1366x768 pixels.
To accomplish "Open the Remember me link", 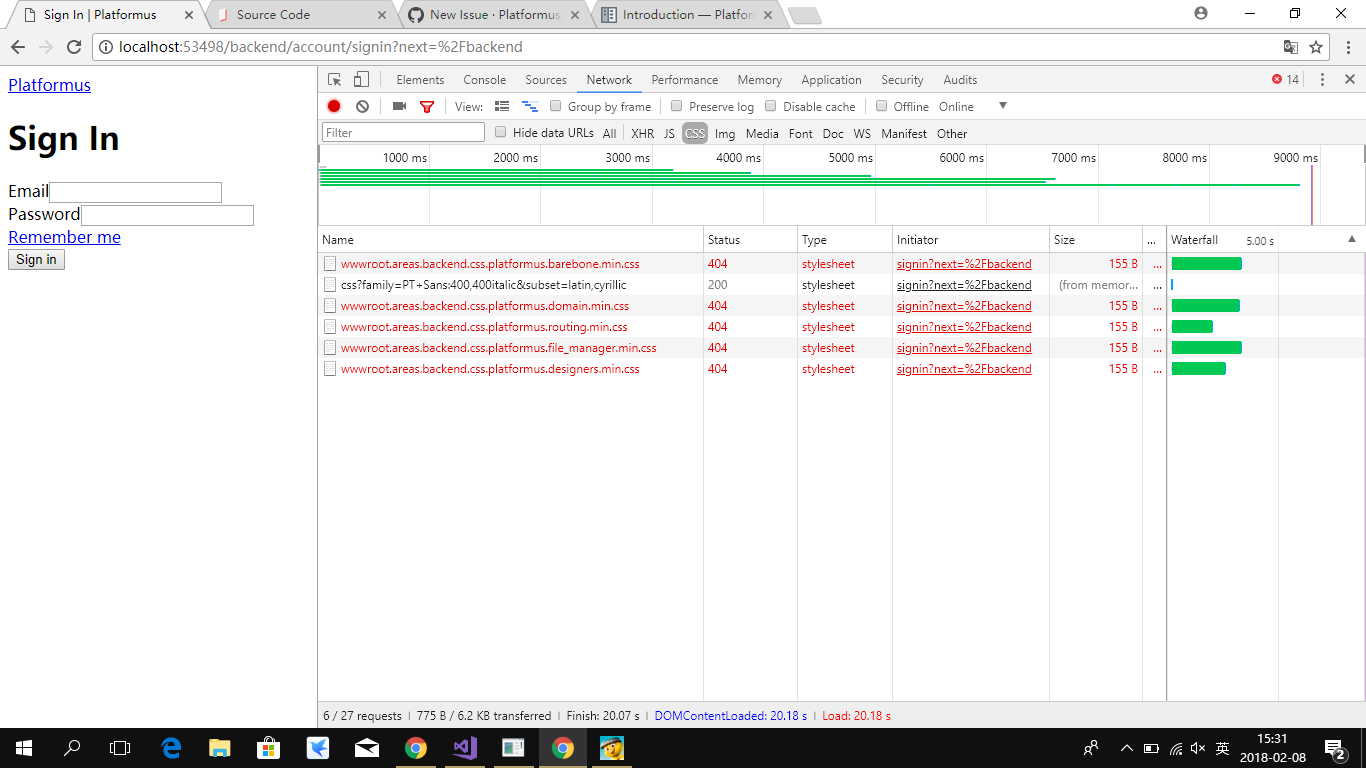I will click(x=64, y=237).
